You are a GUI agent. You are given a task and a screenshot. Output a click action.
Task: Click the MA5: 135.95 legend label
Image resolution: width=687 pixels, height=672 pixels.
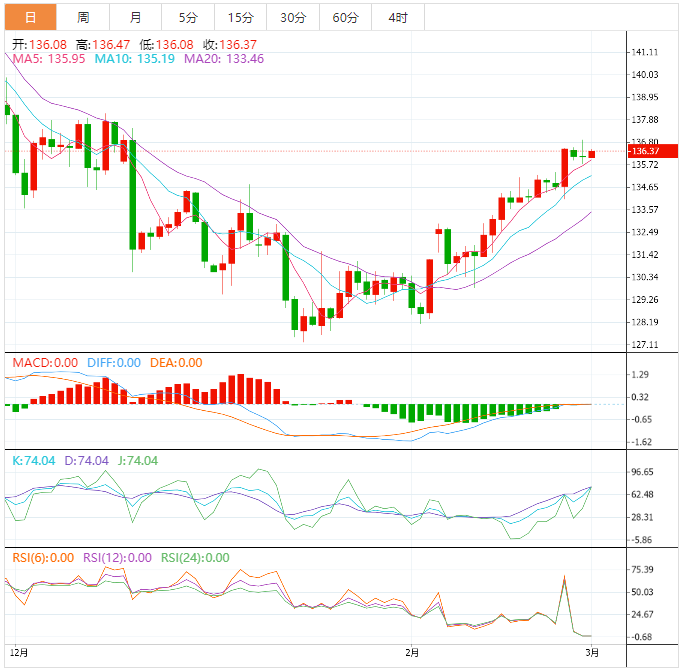(49, 59)
